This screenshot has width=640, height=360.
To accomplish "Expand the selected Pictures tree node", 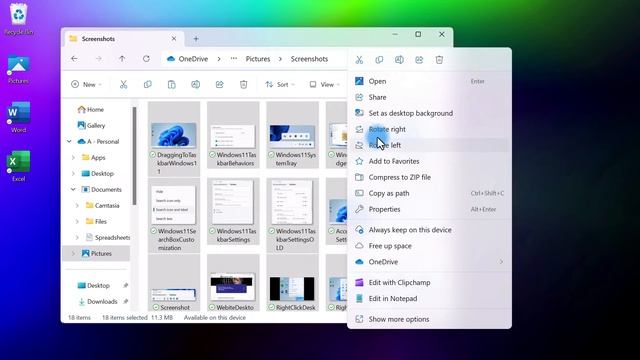I will (73, 253).
